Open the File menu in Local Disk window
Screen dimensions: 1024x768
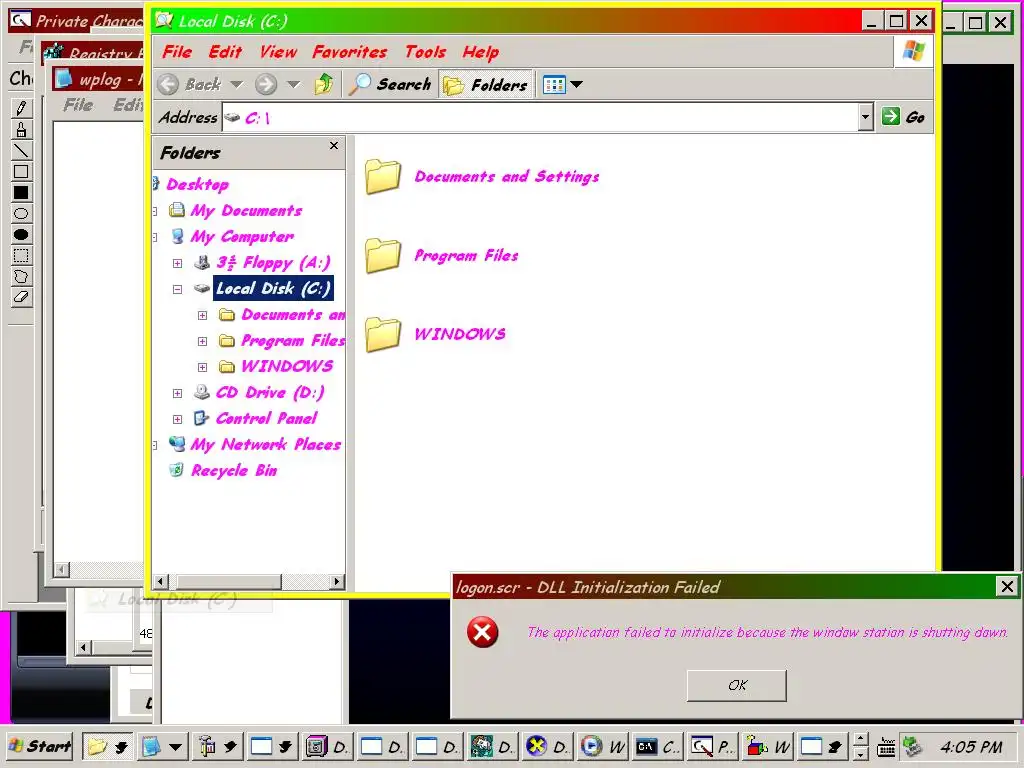click(177, 52)
